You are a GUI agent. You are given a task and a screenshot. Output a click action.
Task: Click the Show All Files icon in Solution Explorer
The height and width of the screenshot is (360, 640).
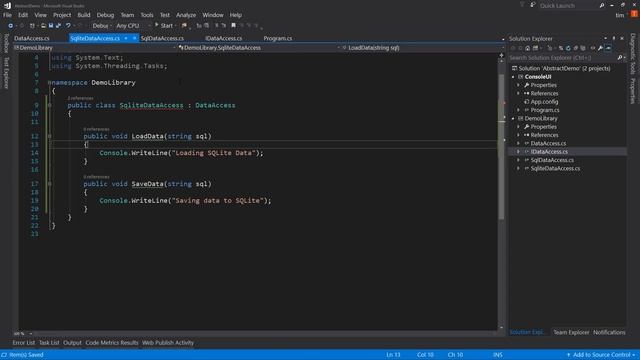point(583,48)
